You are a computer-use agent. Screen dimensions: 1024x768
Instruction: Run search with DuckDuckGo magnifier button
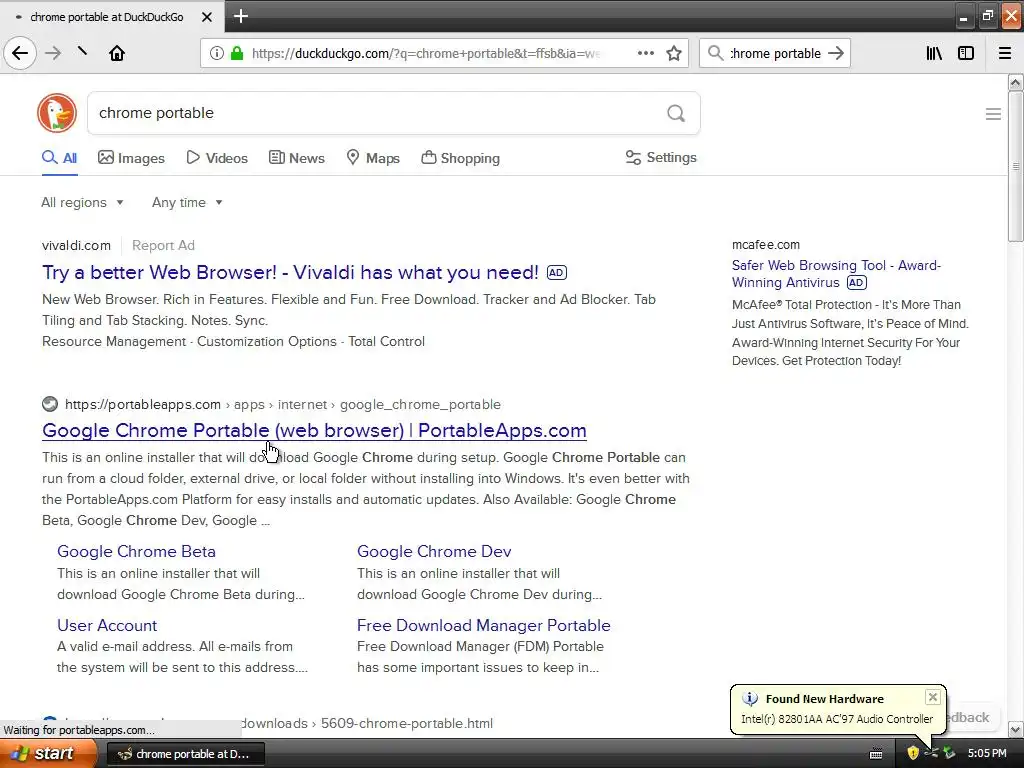[676, 114]
